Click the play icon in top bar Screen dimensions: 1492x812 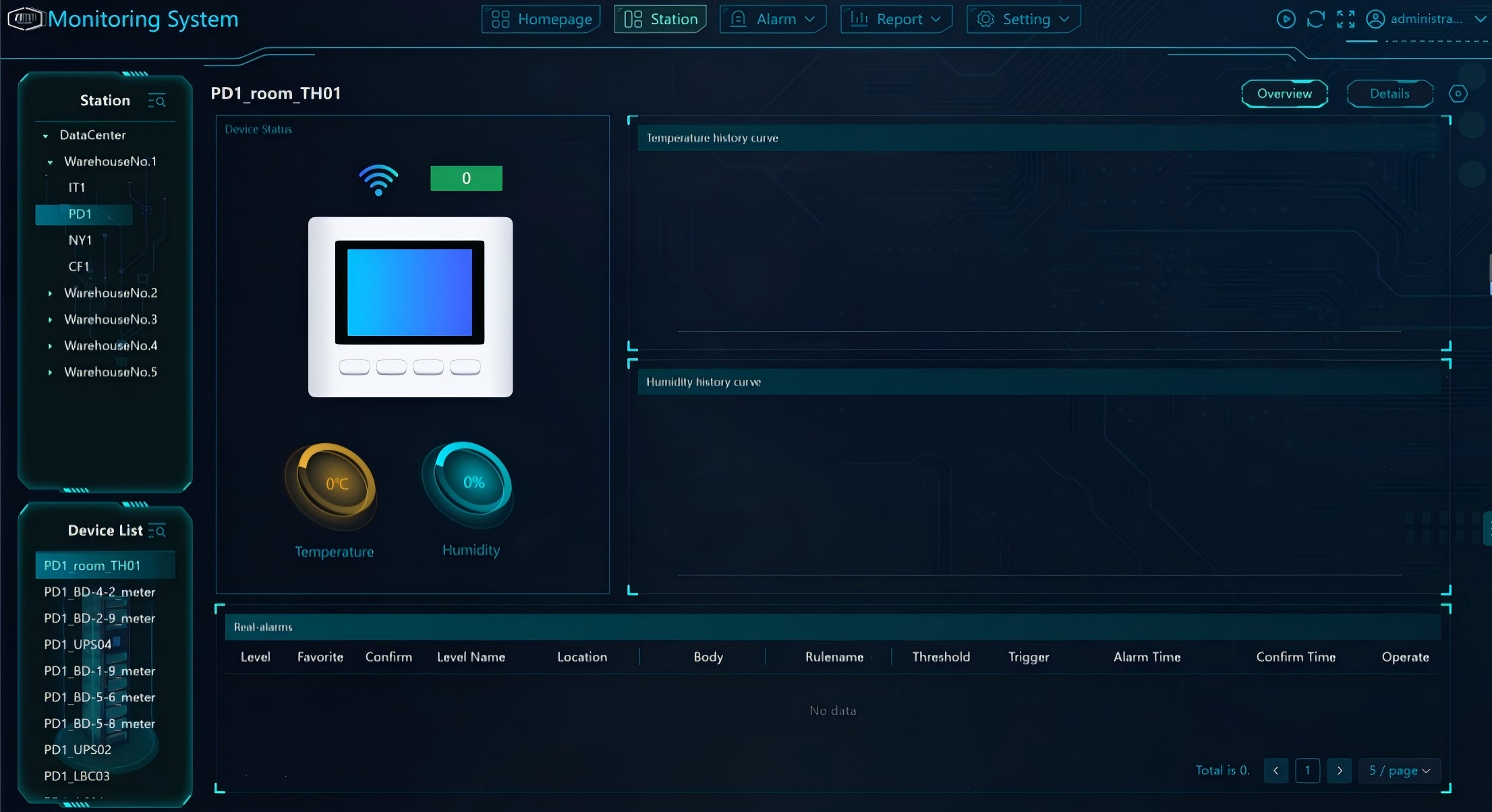(1286, 19)
